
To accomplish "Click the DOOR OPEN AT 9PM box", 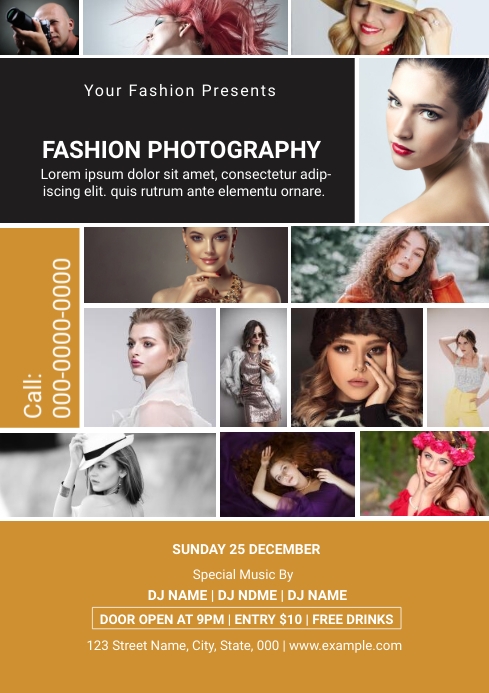I will tap(247, 618).
